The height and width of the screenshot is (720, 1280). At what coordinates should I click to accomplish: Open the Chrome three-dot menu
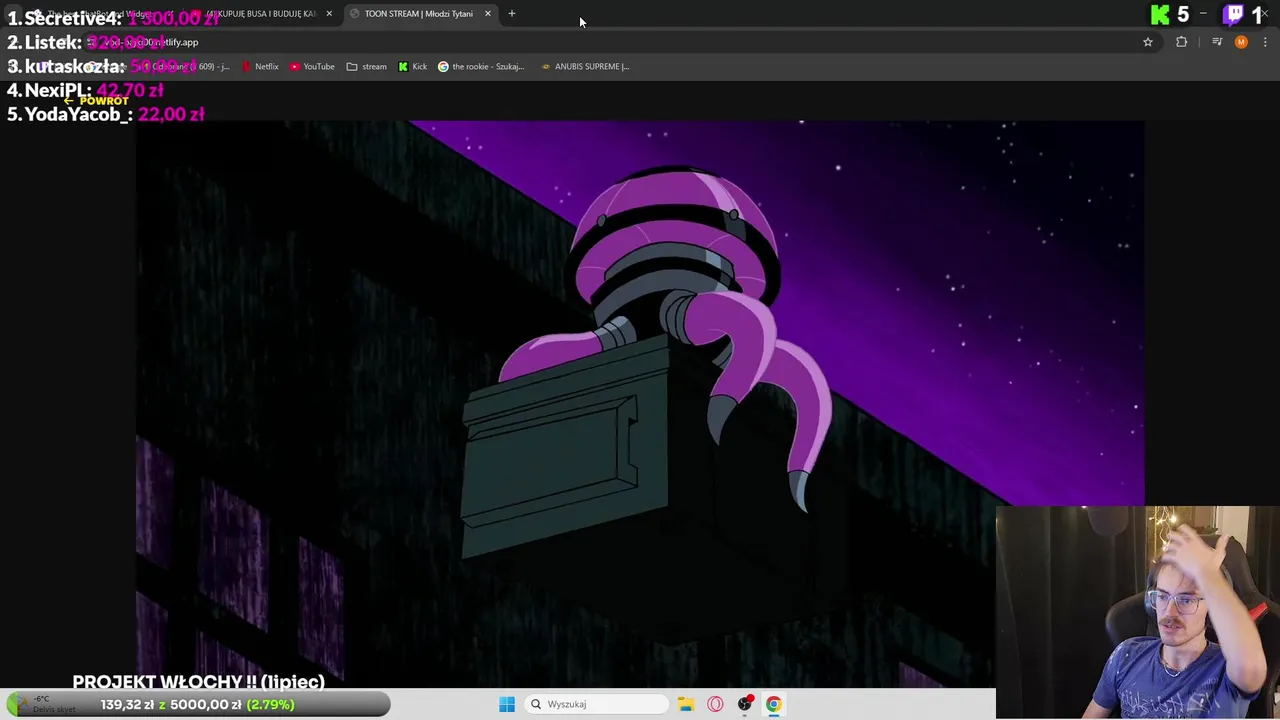pyautogui.click(x=1265, y=42)
